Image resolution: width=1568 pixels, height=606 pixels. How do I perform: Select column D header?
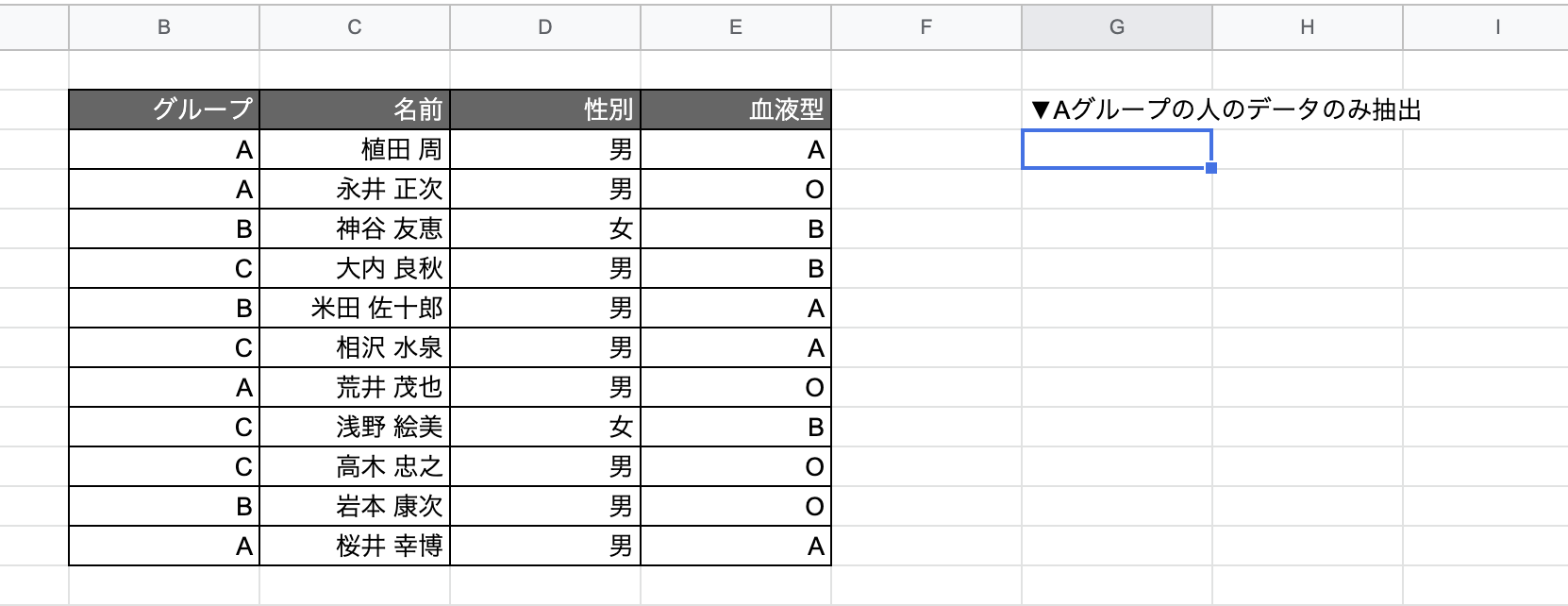pos(545,27)
